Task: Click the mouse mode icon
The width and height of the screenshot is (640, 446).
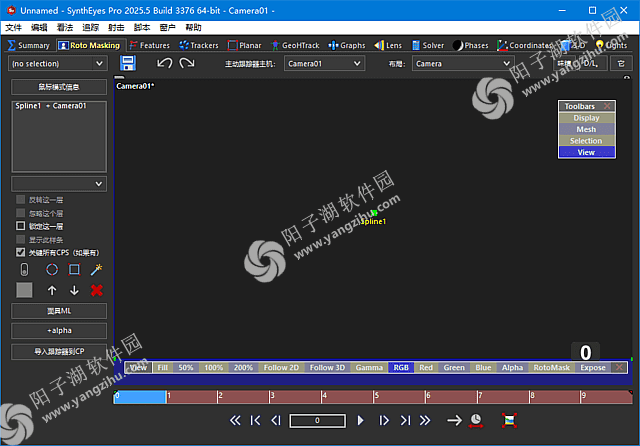Action: 24,270
